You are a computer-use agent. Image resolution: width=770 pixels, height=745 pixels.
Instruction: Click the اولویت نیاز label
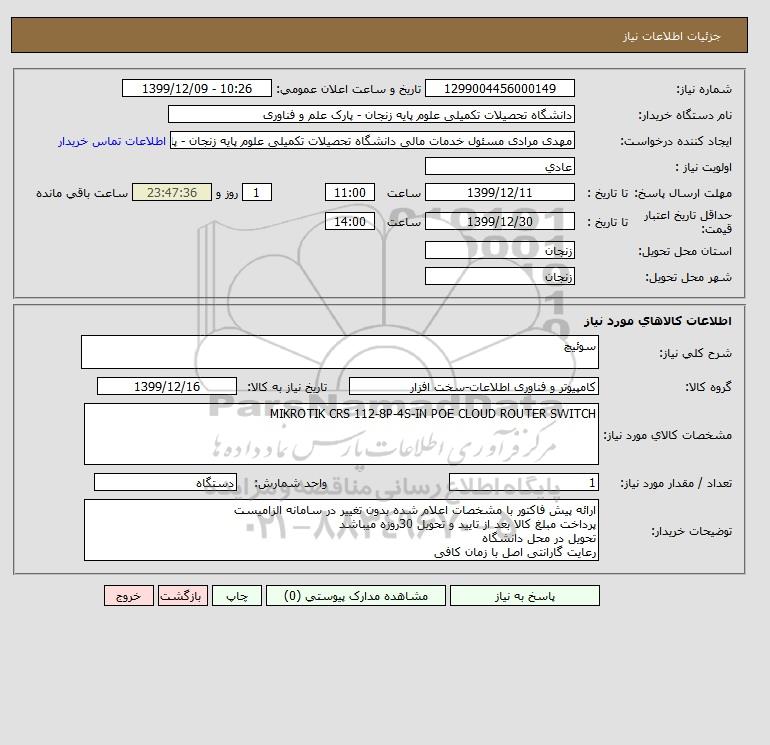pyautogui.click(x=704, y=167)
